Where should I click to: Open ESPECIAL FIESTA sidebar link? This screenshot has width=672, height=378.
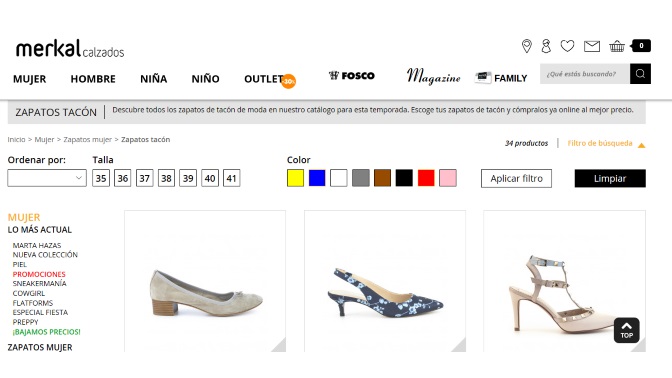(40, 312)
